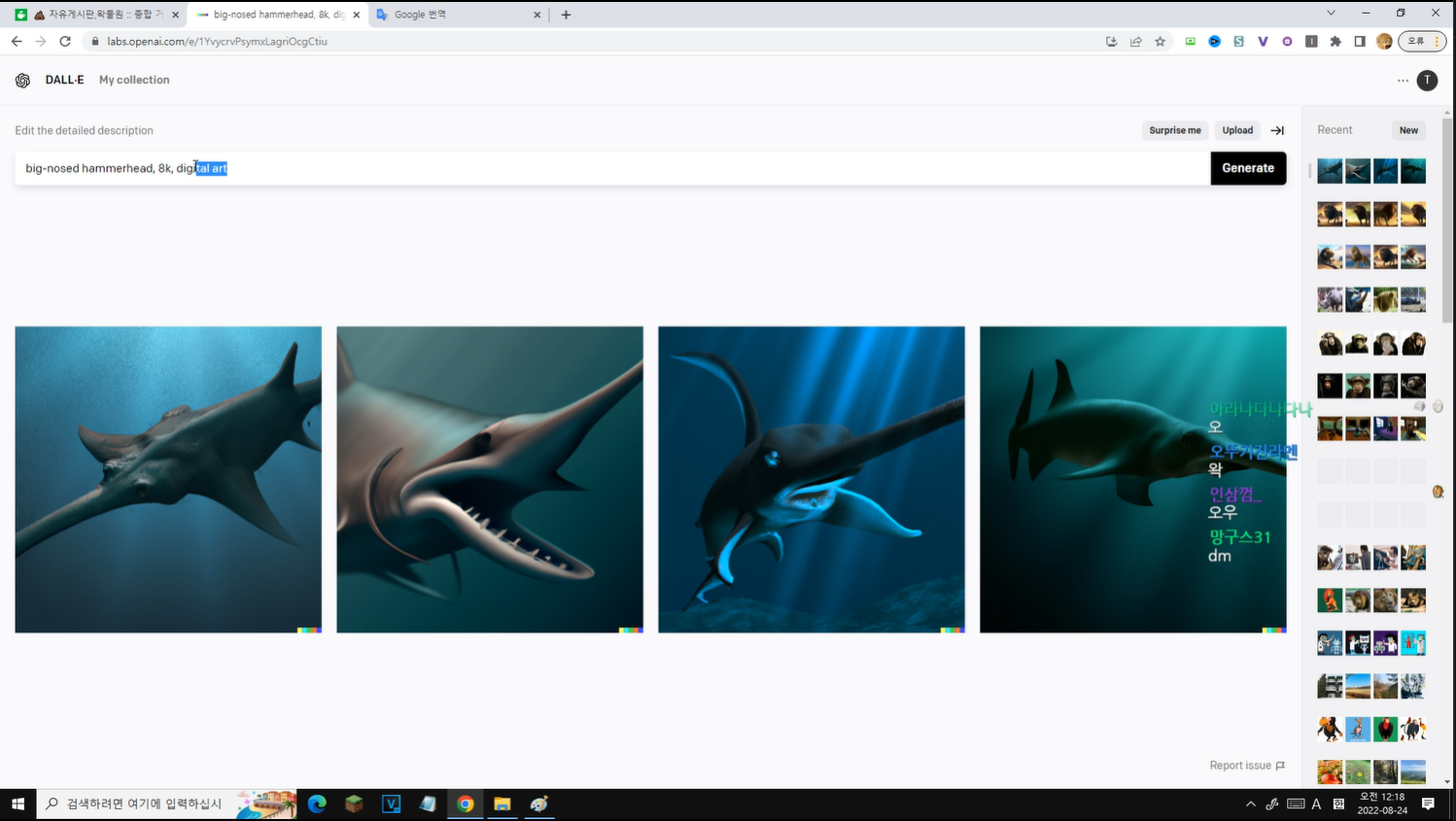Viewport: 1456px width, 821px height.
Task: Click the Upload button
Action: click(1237, 130)
